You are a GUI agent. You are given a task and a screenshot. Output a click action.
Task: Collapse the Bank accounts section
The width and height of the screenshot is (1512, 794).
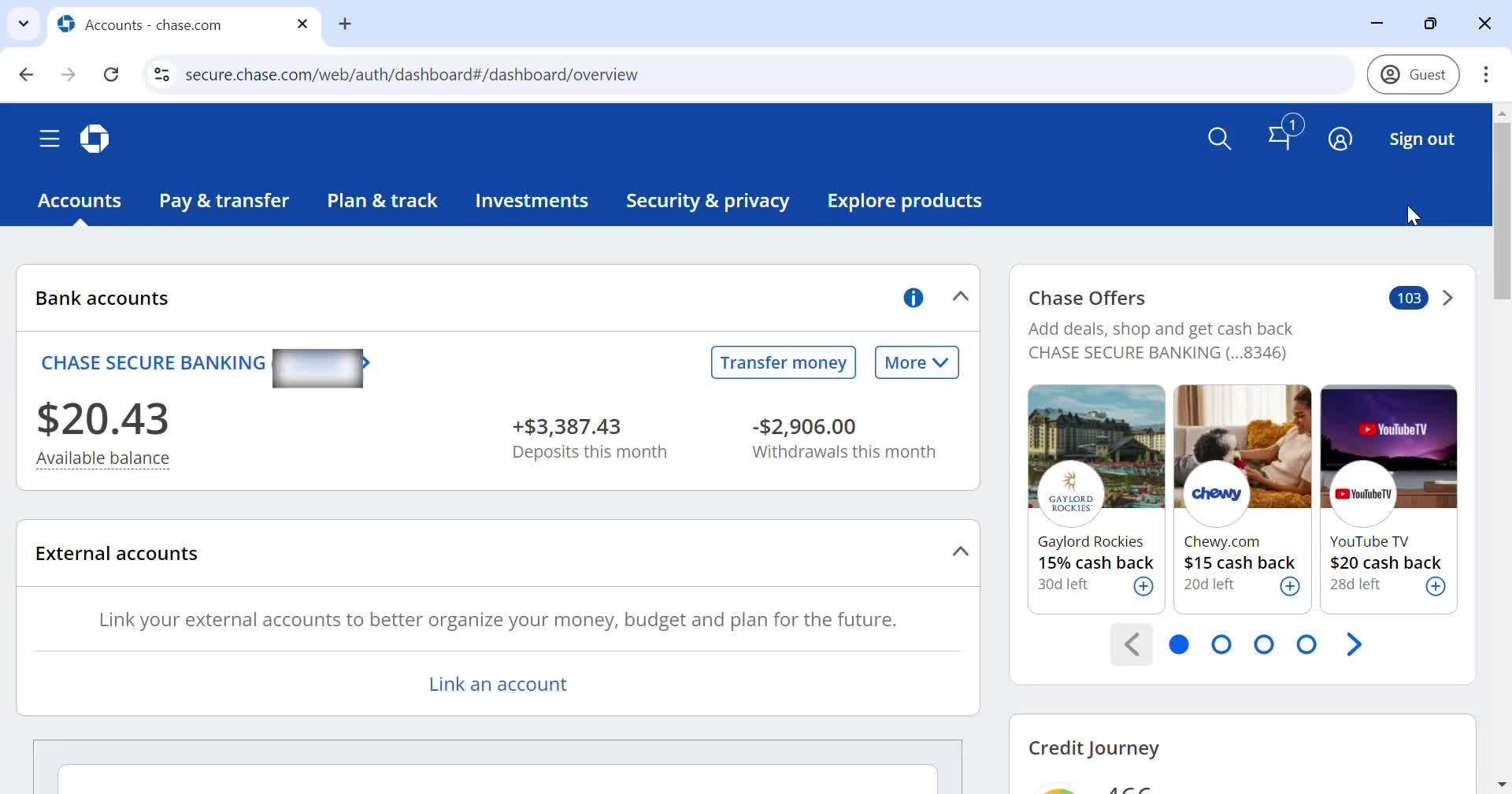pyautogui.click(x=960, y=297)
